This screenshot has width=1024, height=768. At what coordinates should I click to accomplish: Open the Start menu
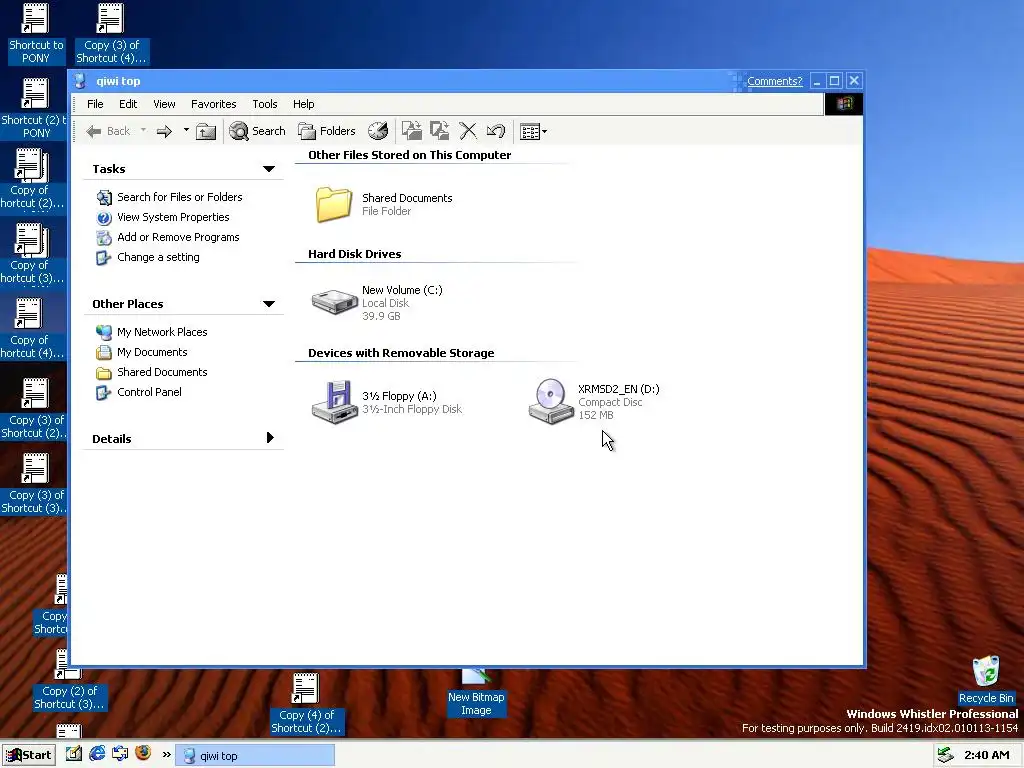[29, 755]
